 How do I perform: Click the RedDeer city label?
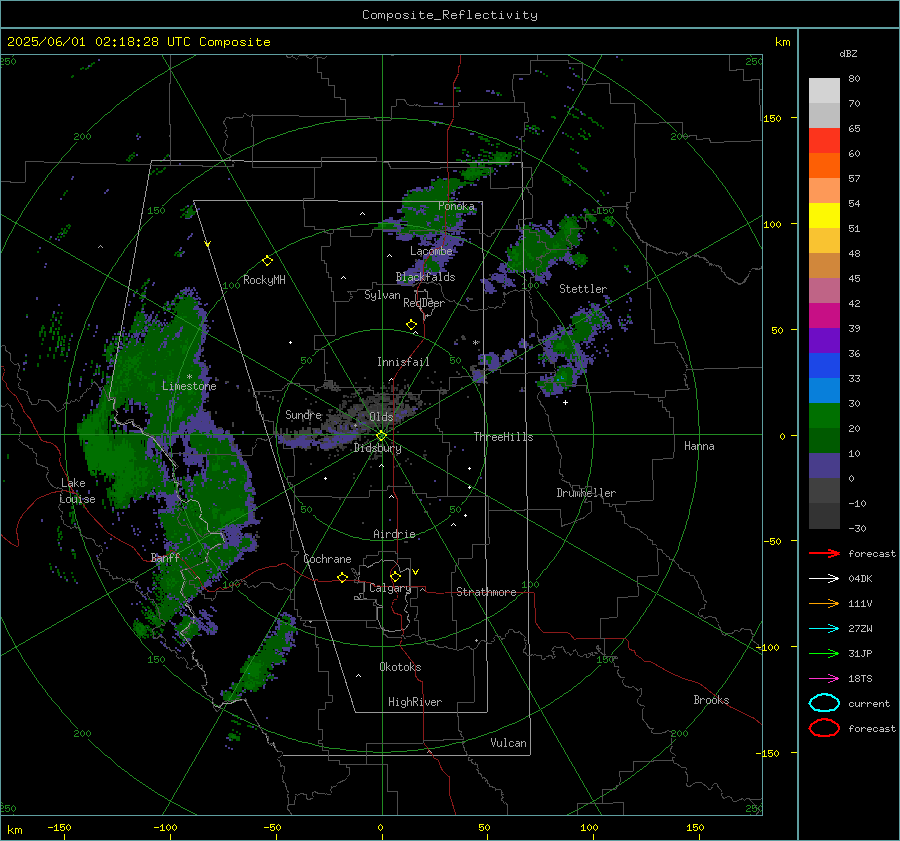(x=424, y=303)
